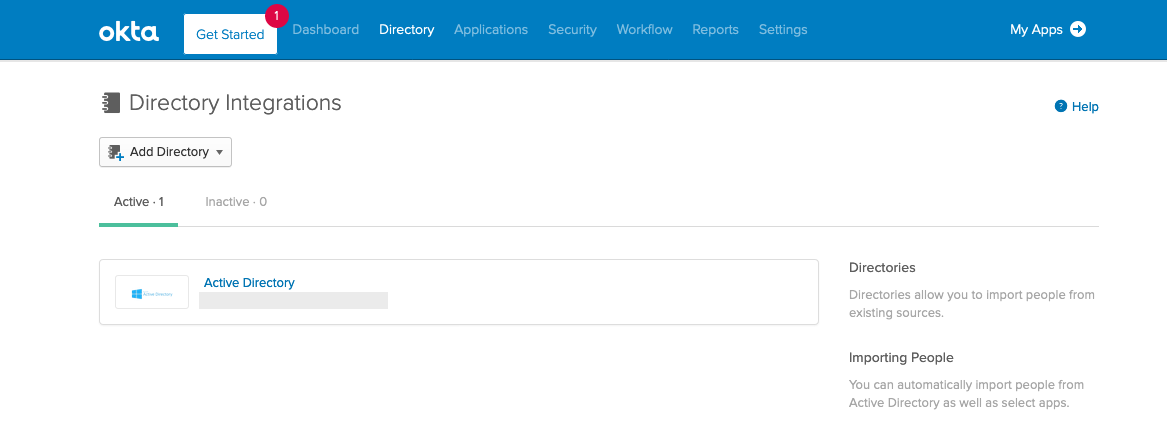1167x425 pixels.
Task: Click the blue Help question mark icon
Action: point(1061,106)
